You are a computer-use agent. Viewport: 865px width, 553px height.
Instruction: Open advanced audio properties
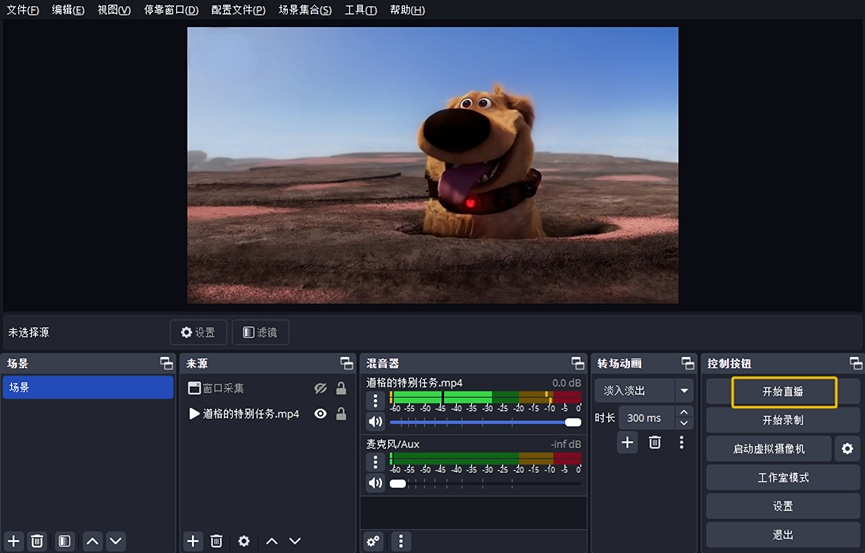click(373, 541)
